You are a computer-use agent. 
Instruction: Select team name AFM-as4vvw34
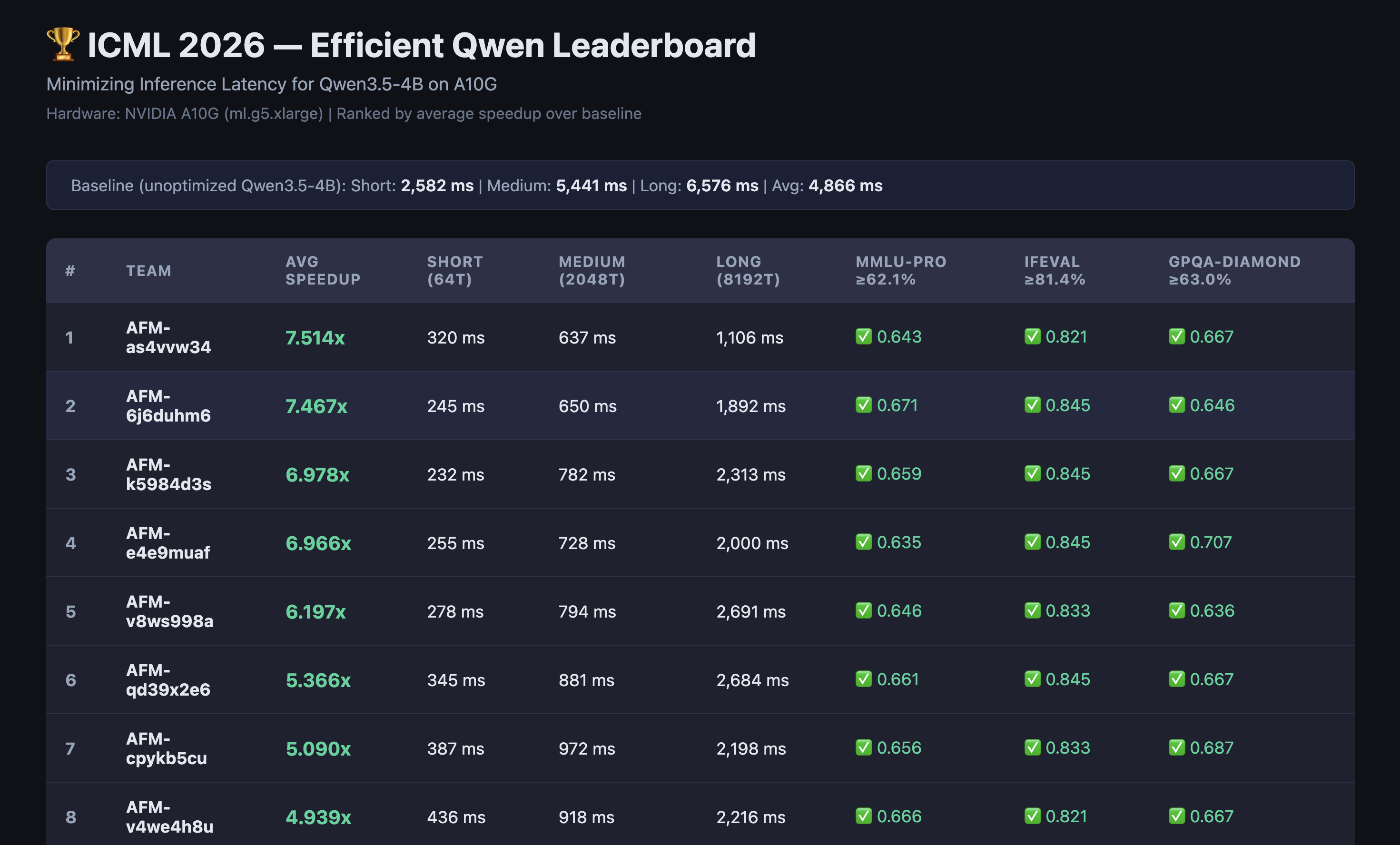[x=168, y=337]
